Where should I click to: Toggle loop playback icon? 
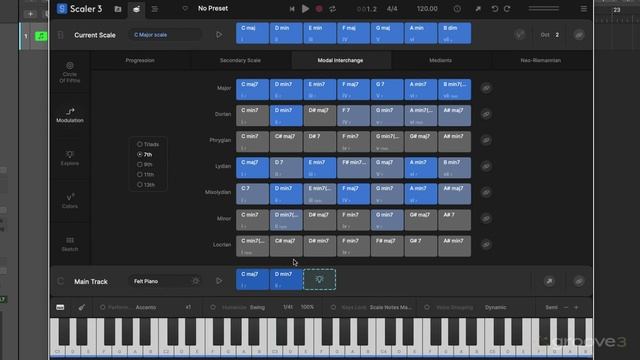(x=333, y=9)
